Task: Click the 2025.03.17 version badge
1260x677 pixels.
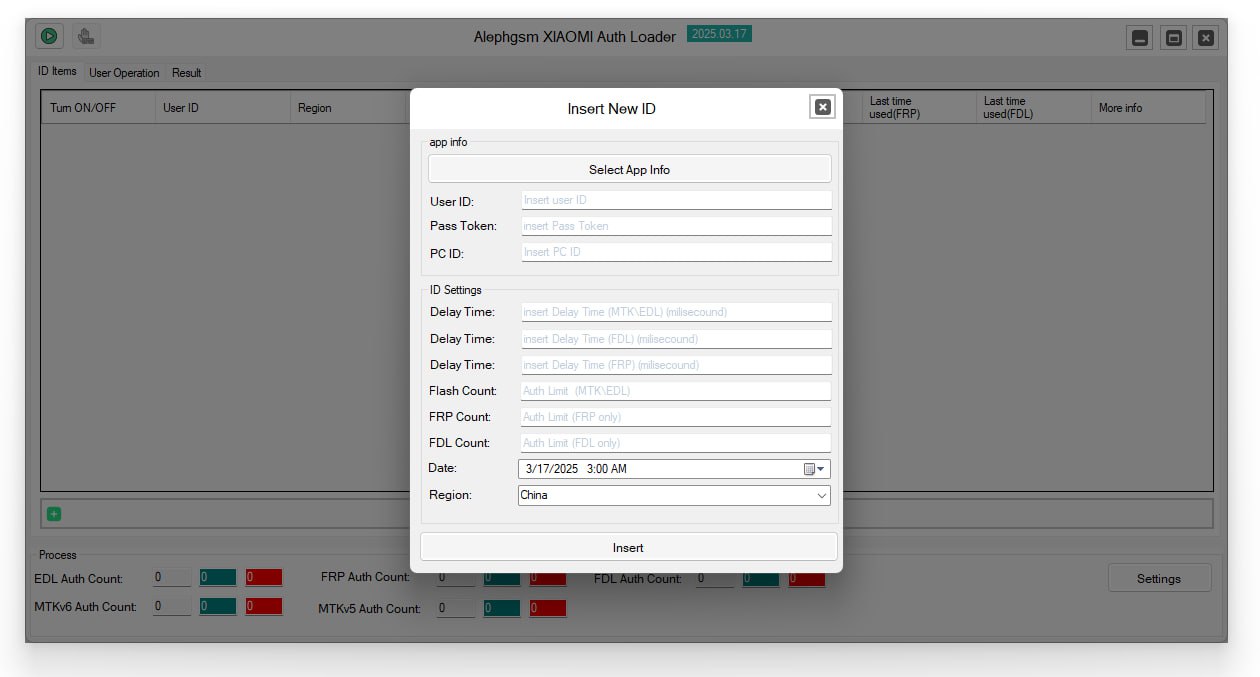Action: click(x=719, y=34)
